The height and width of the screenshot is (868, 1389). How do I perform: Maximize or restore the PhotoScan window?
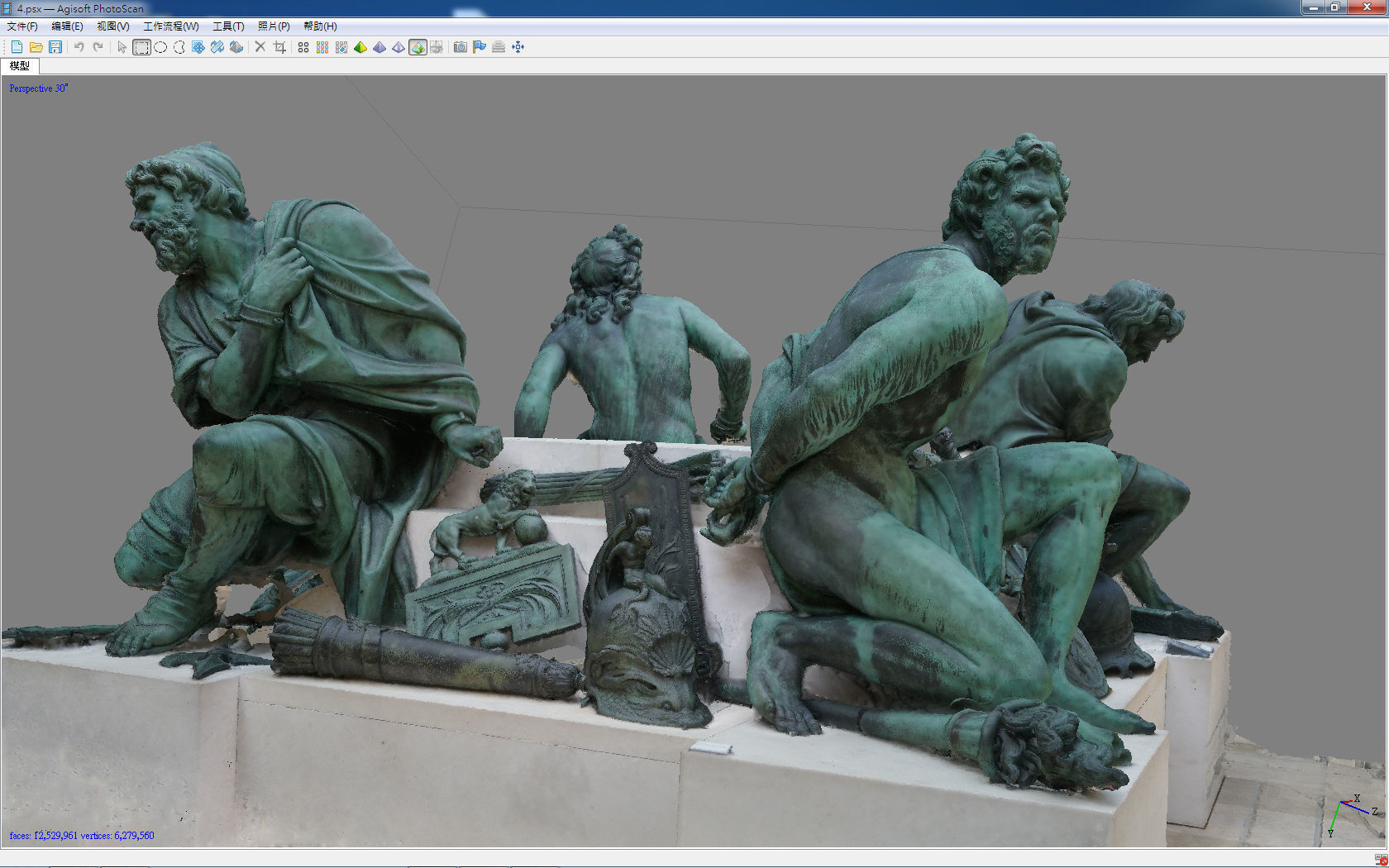(1335, 7)
